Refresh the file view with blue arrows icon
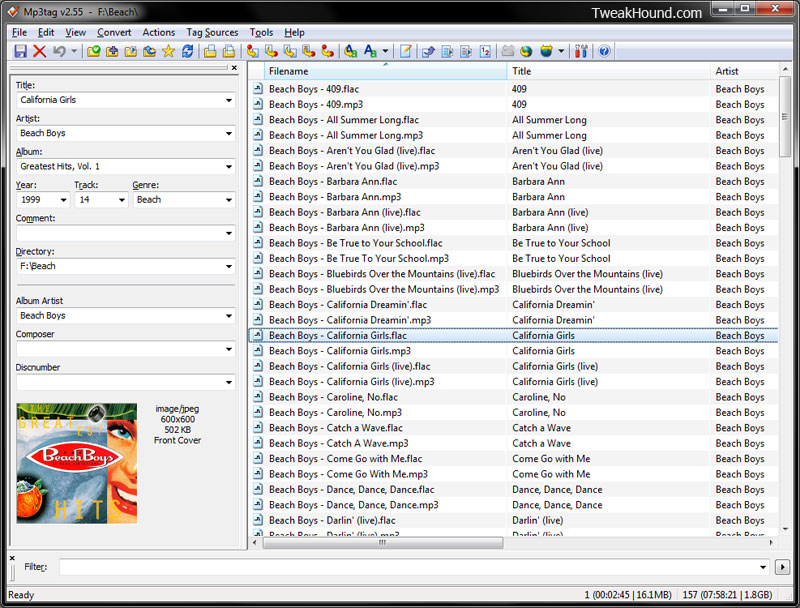Image resolution: width=800 pixels, height=608 pixels. (187, 51)
